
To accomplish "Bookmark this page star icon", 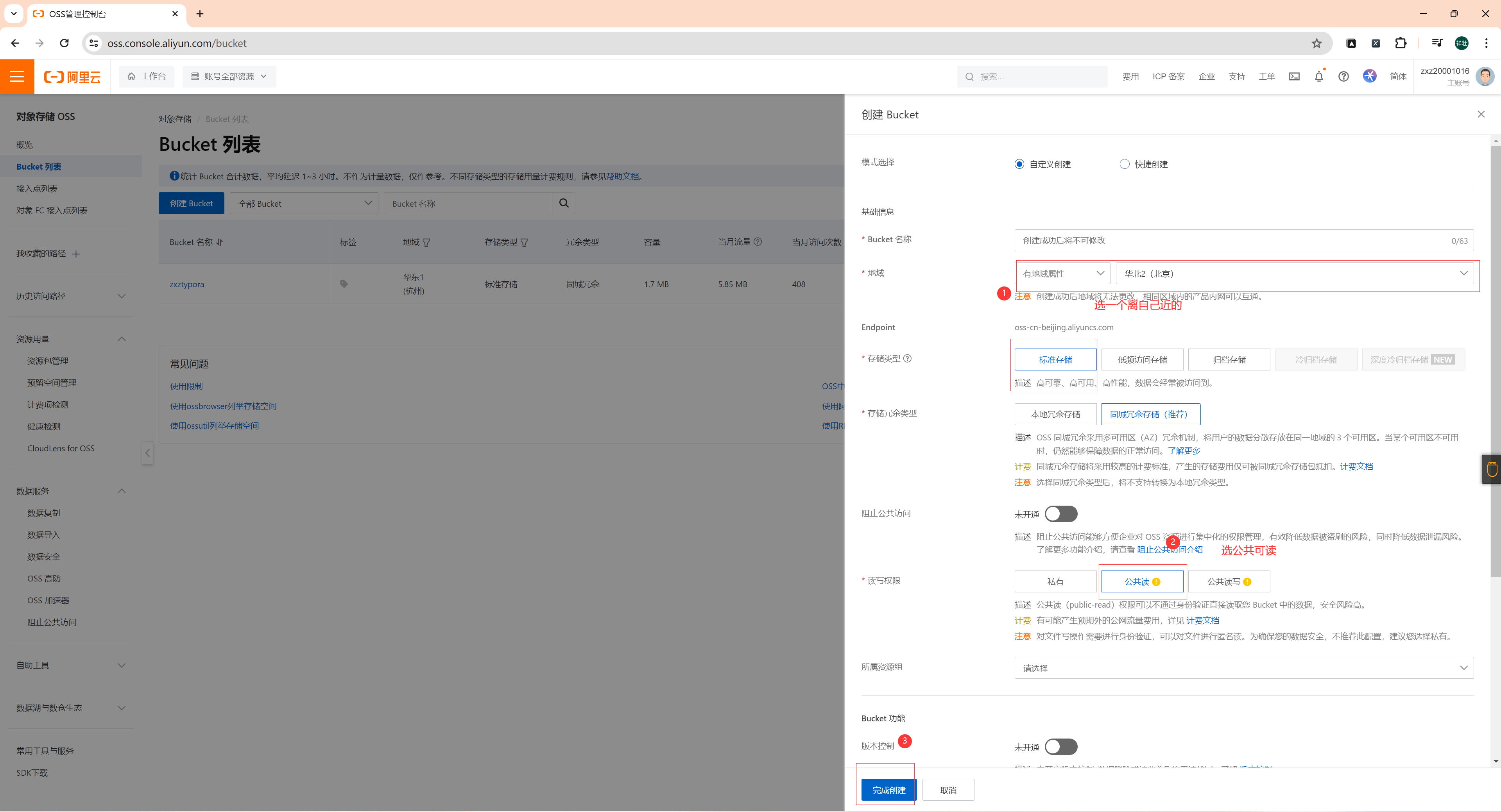I will [x=1317, y=43].
